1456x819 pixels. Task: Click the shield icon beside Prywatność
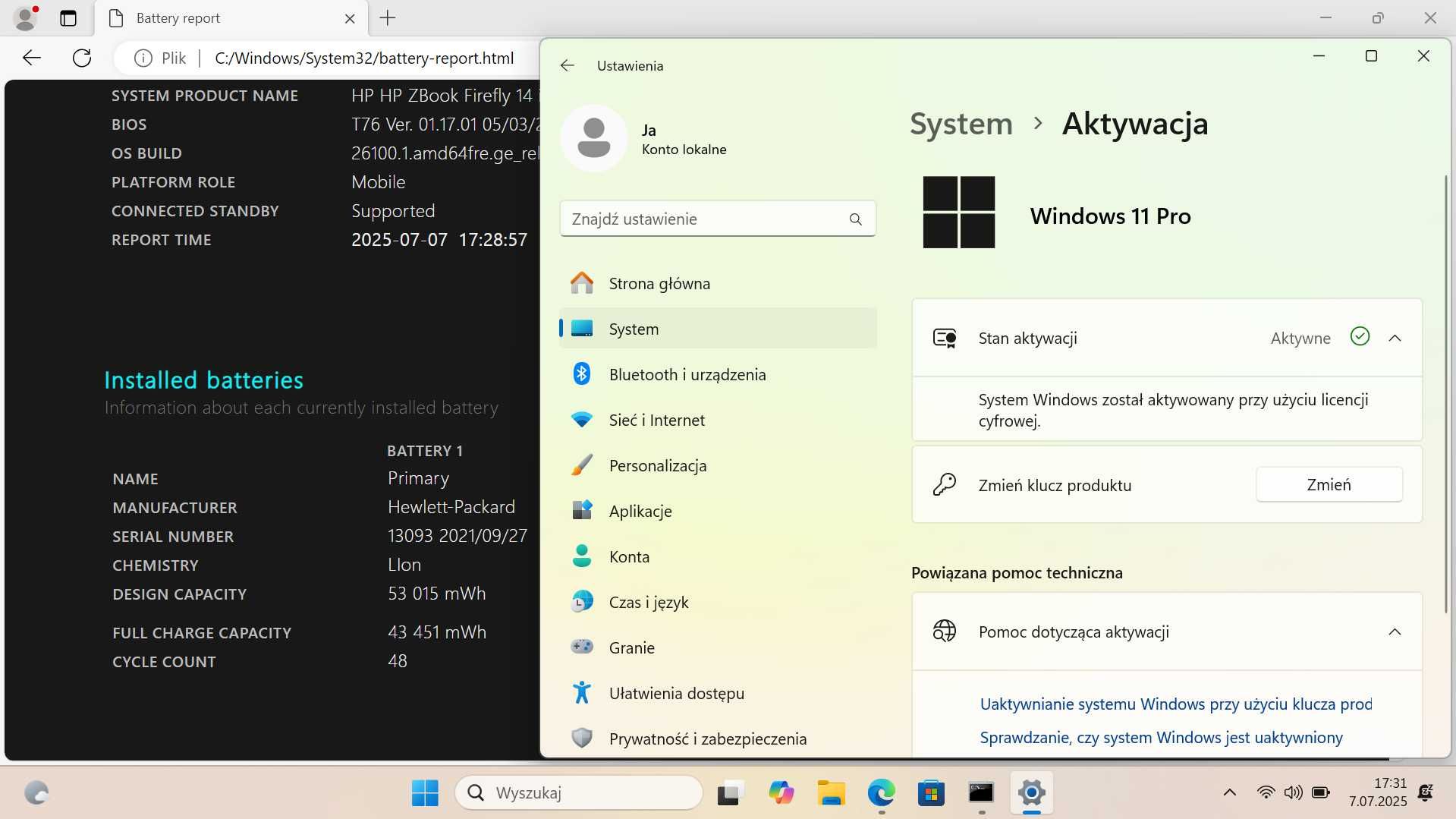tap(582, 738)
